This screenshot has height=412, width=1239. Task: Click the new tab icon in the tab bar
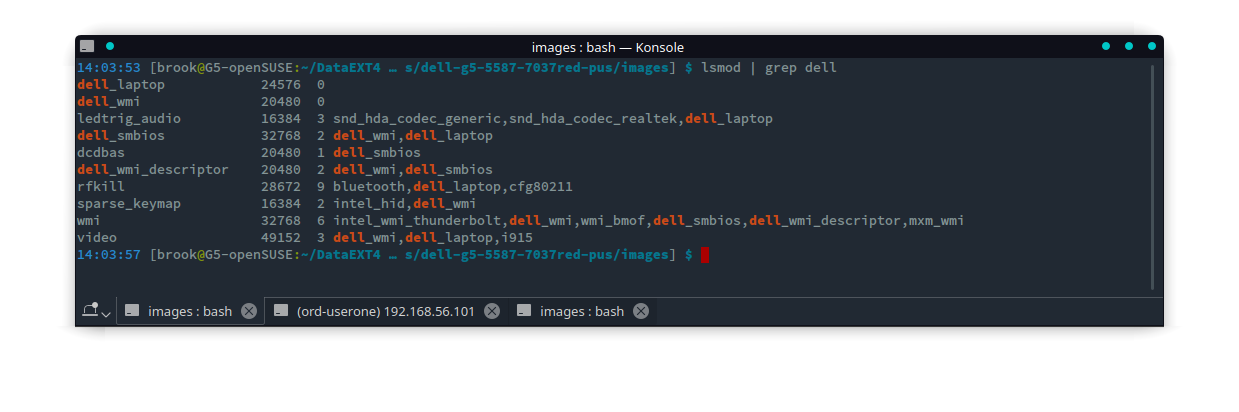pyautogui.click(x=89, y=310)
